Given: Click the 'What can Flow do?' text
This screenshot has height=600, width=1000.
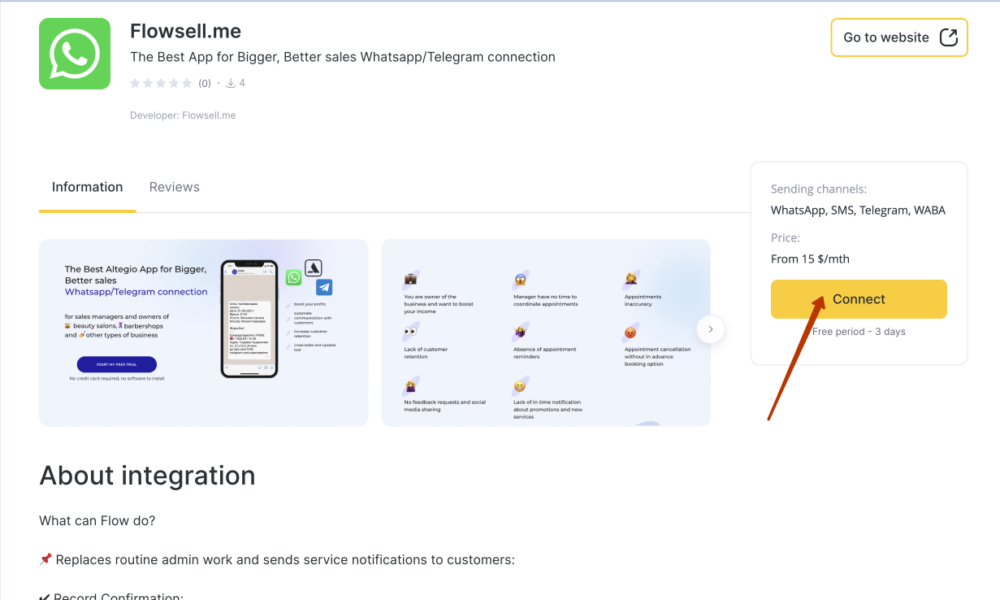Looking at the screenshot, I should [x=97, y=521].
